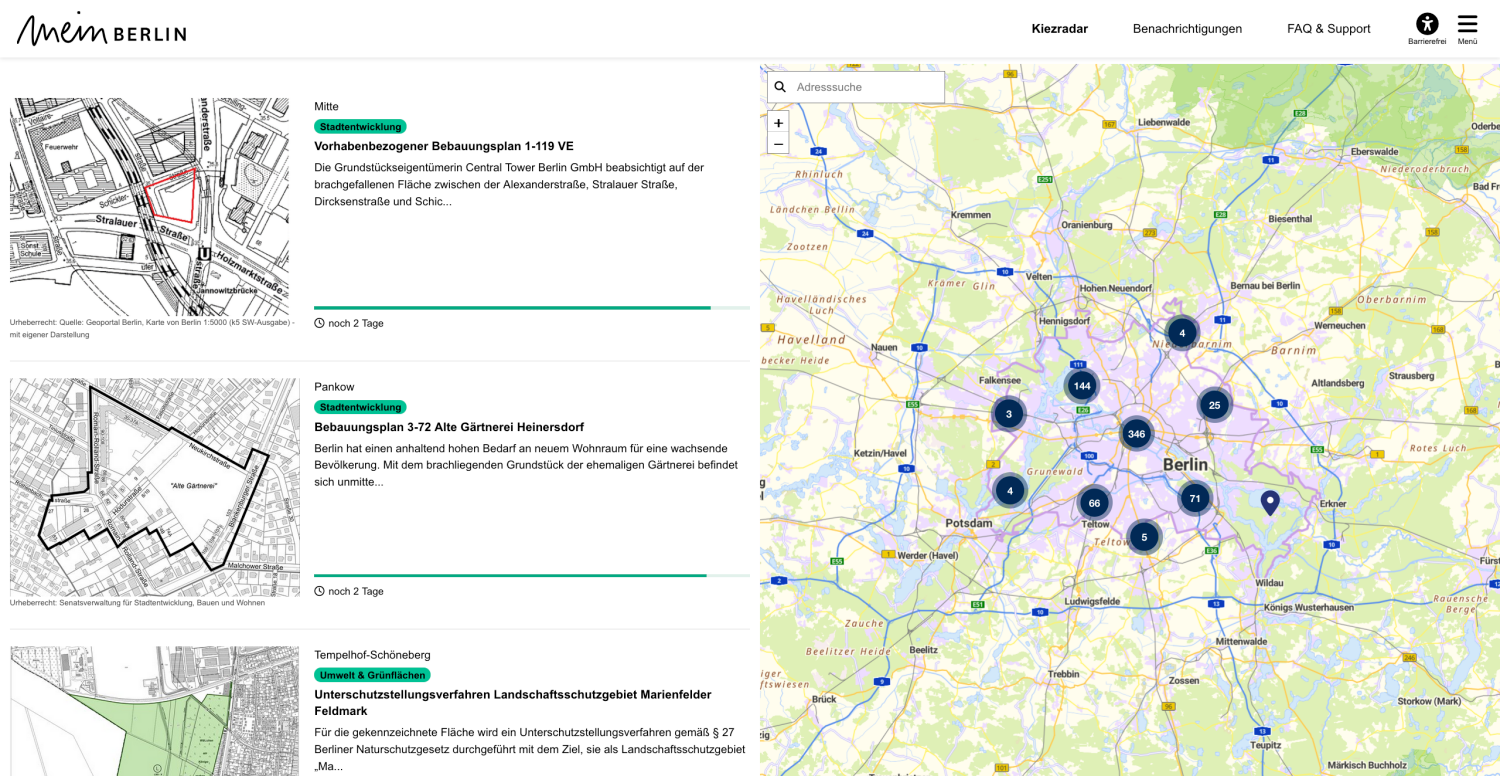Click the map zoom in plus button
This screenshot has width=1500, height=776.
point(778,123)
